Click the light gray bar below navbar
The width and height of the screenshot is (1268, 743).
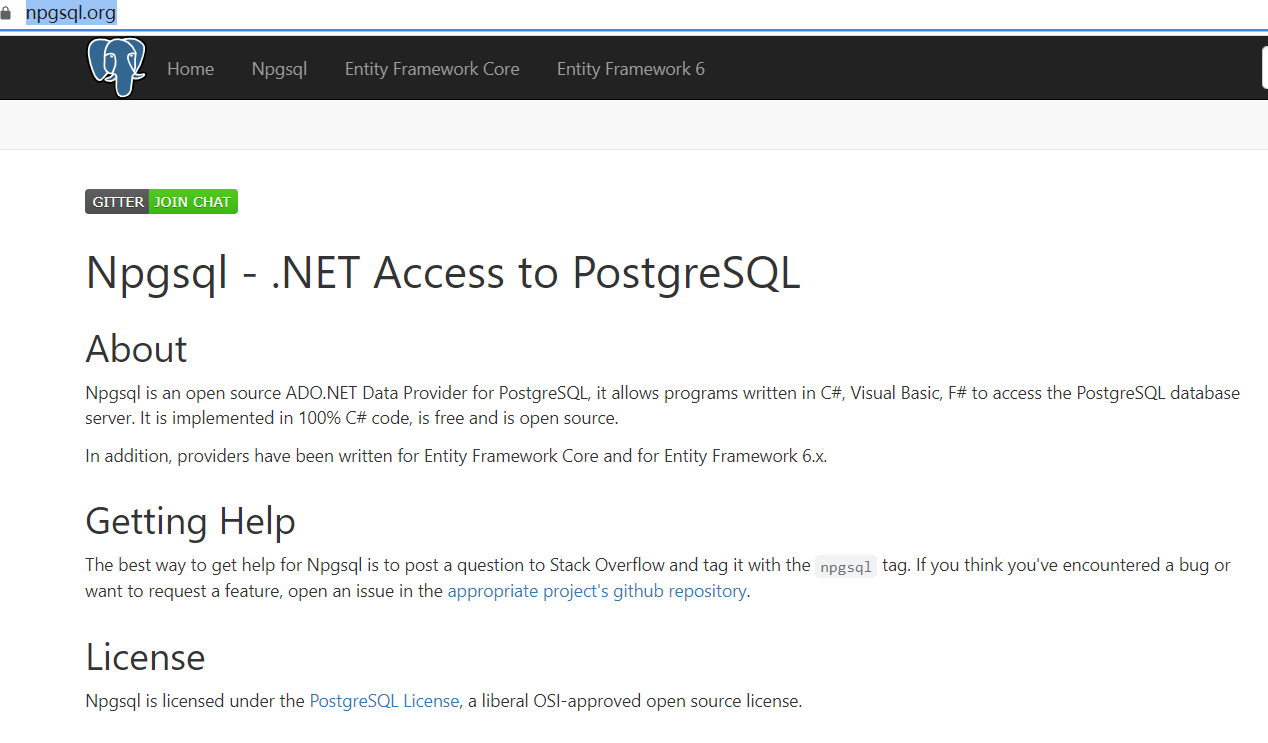point(634,125)
